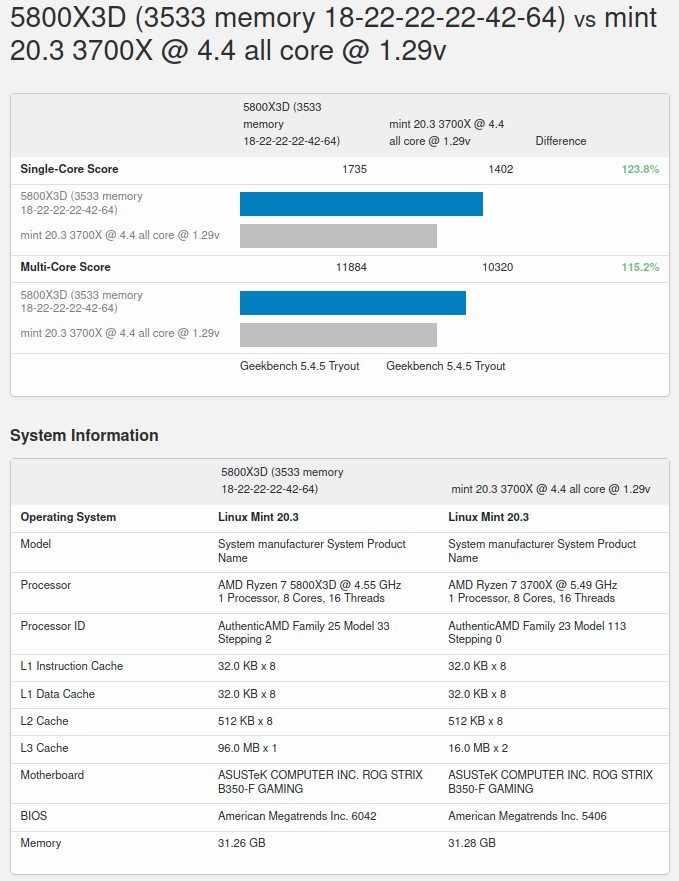
Task: Click the page title heading text
Action: (x=333, y=34)
